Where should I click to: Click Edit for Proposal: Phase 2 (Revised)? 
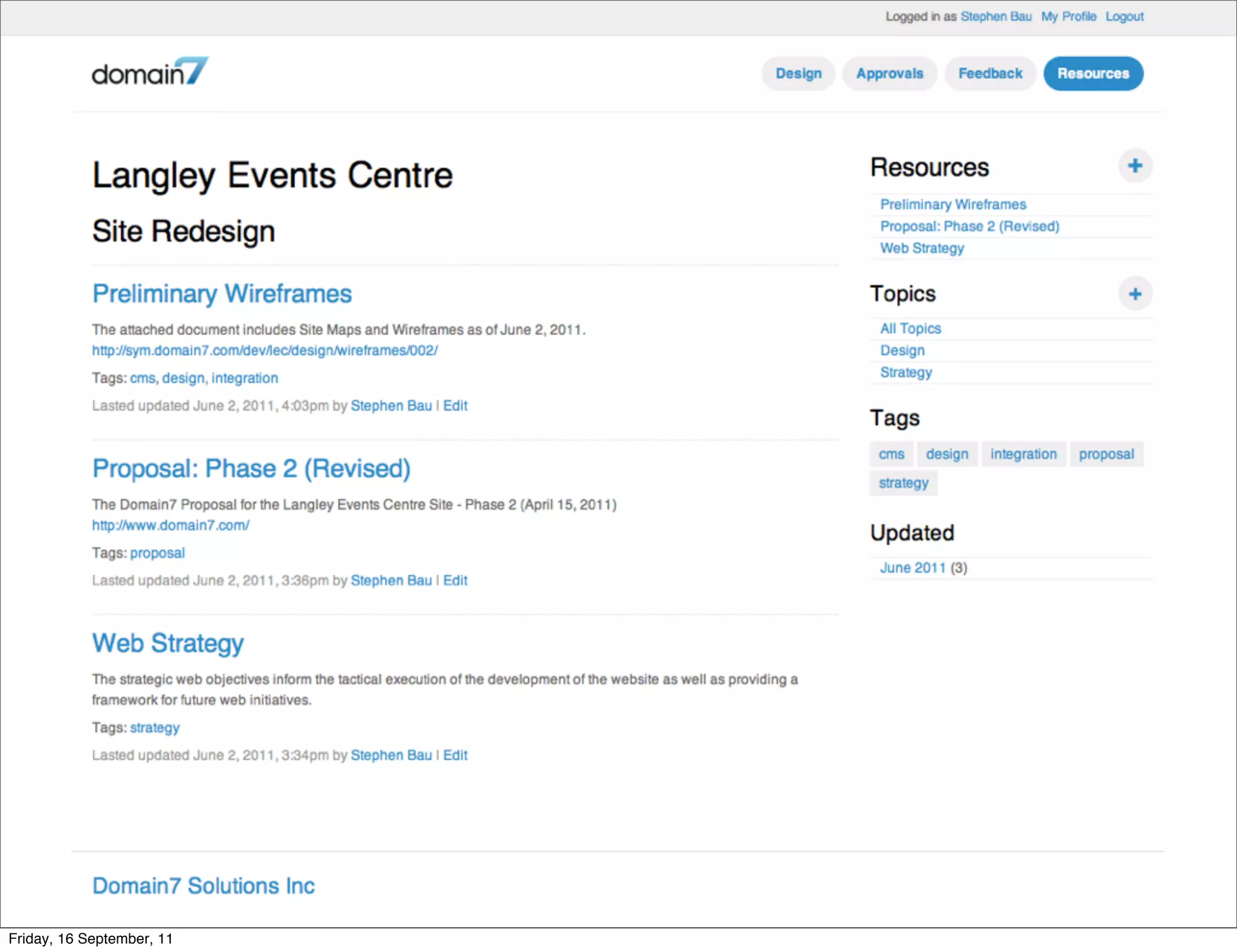pos(455,581)
